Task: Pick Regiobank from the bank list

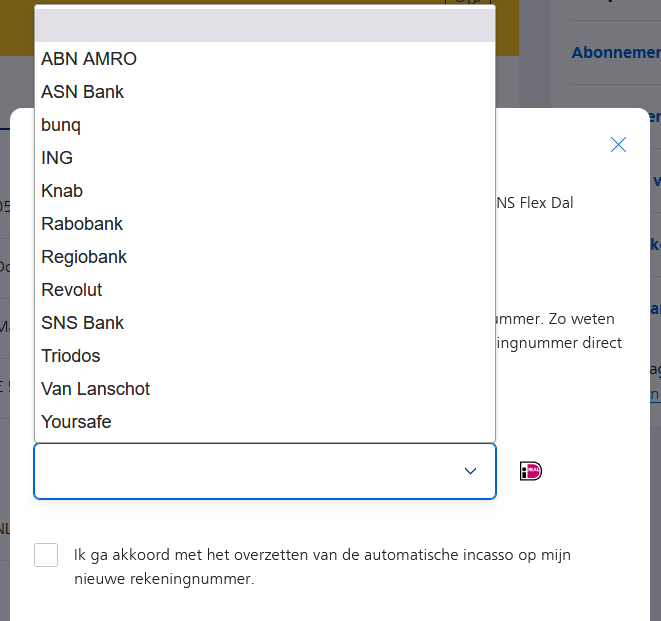Action: click(x=84, y=257)
